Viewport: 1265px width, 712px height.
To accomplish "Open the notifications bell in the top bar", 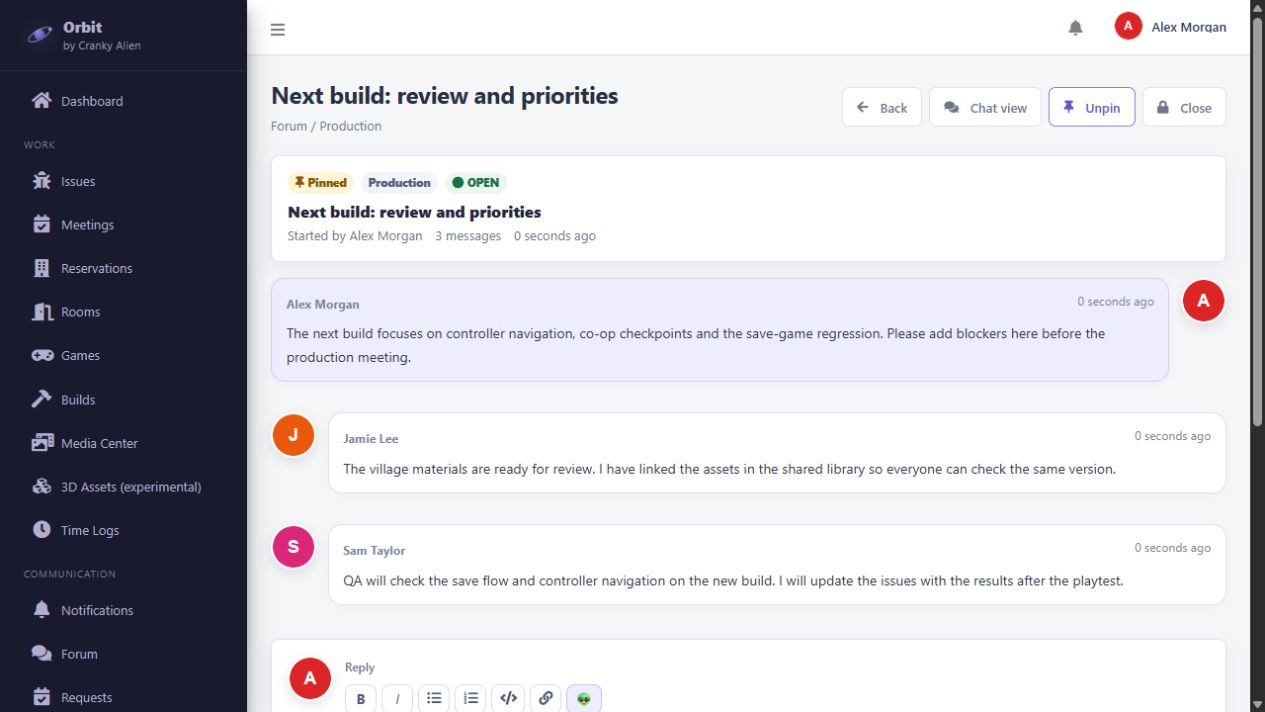I will pos(1075,28).
